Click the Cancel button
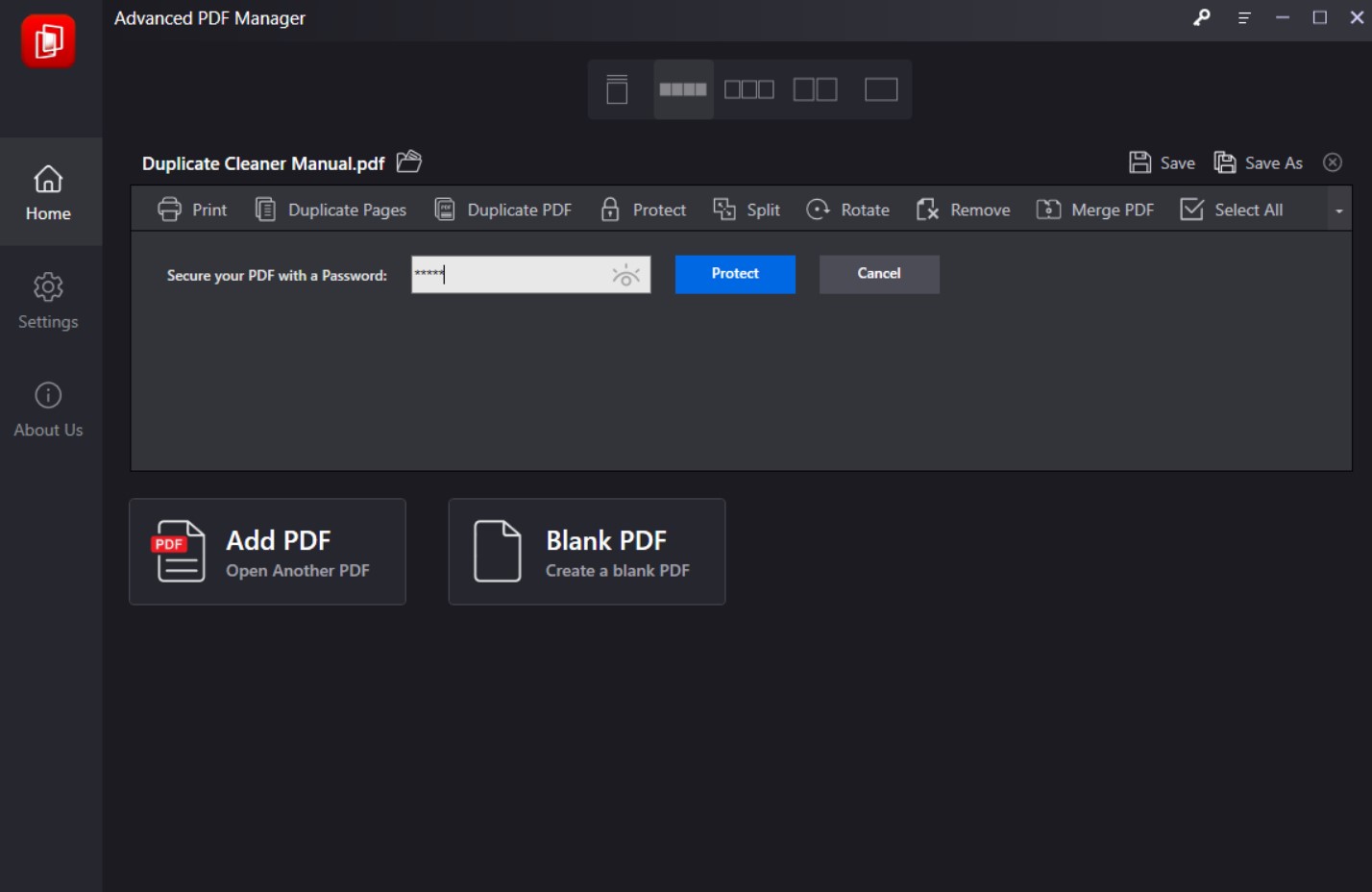Viewport: 1372px width, 892px height. (878, 274)
